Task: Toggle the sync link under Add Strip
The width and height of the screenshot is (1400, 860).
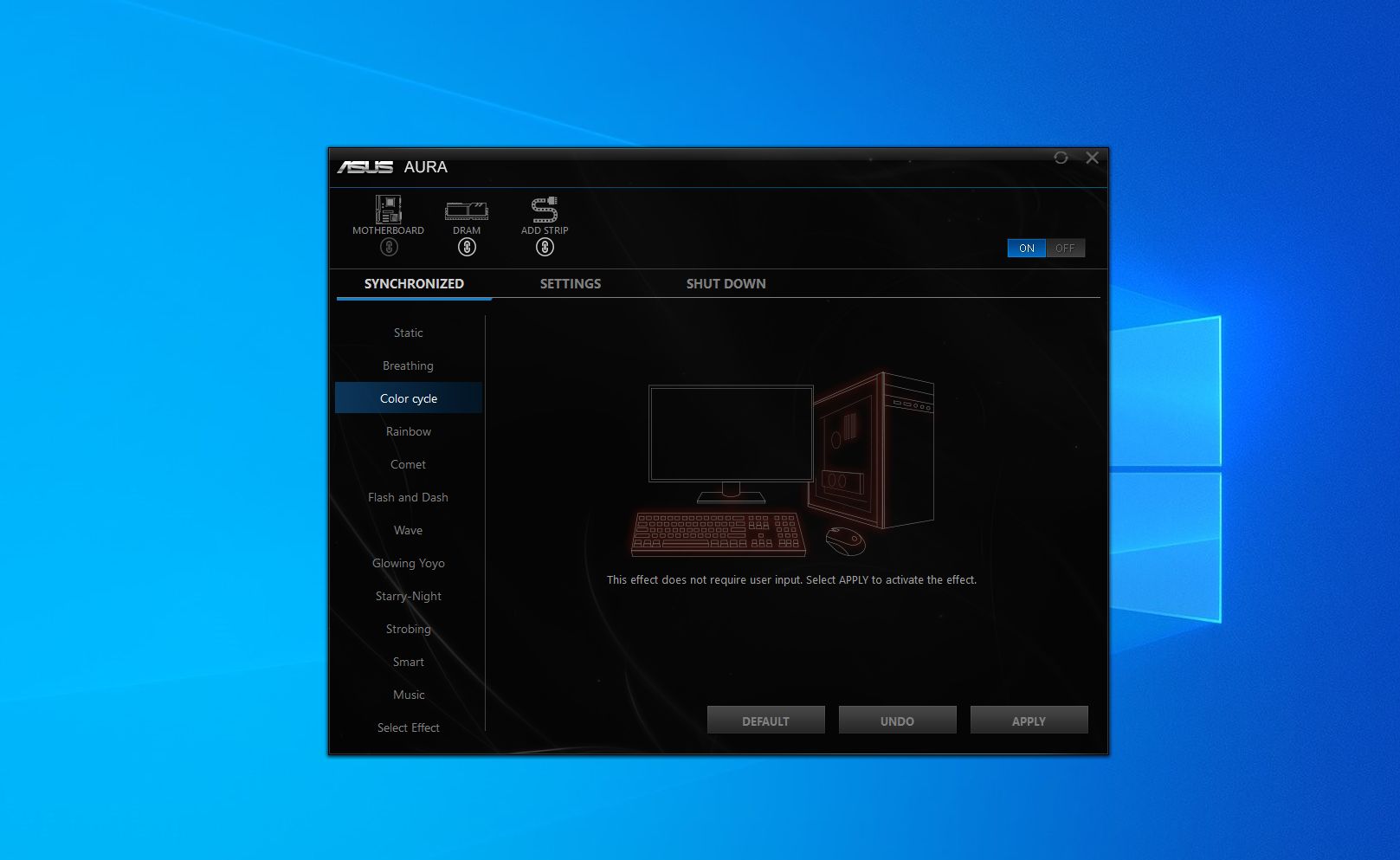Action: click(545, 248)
